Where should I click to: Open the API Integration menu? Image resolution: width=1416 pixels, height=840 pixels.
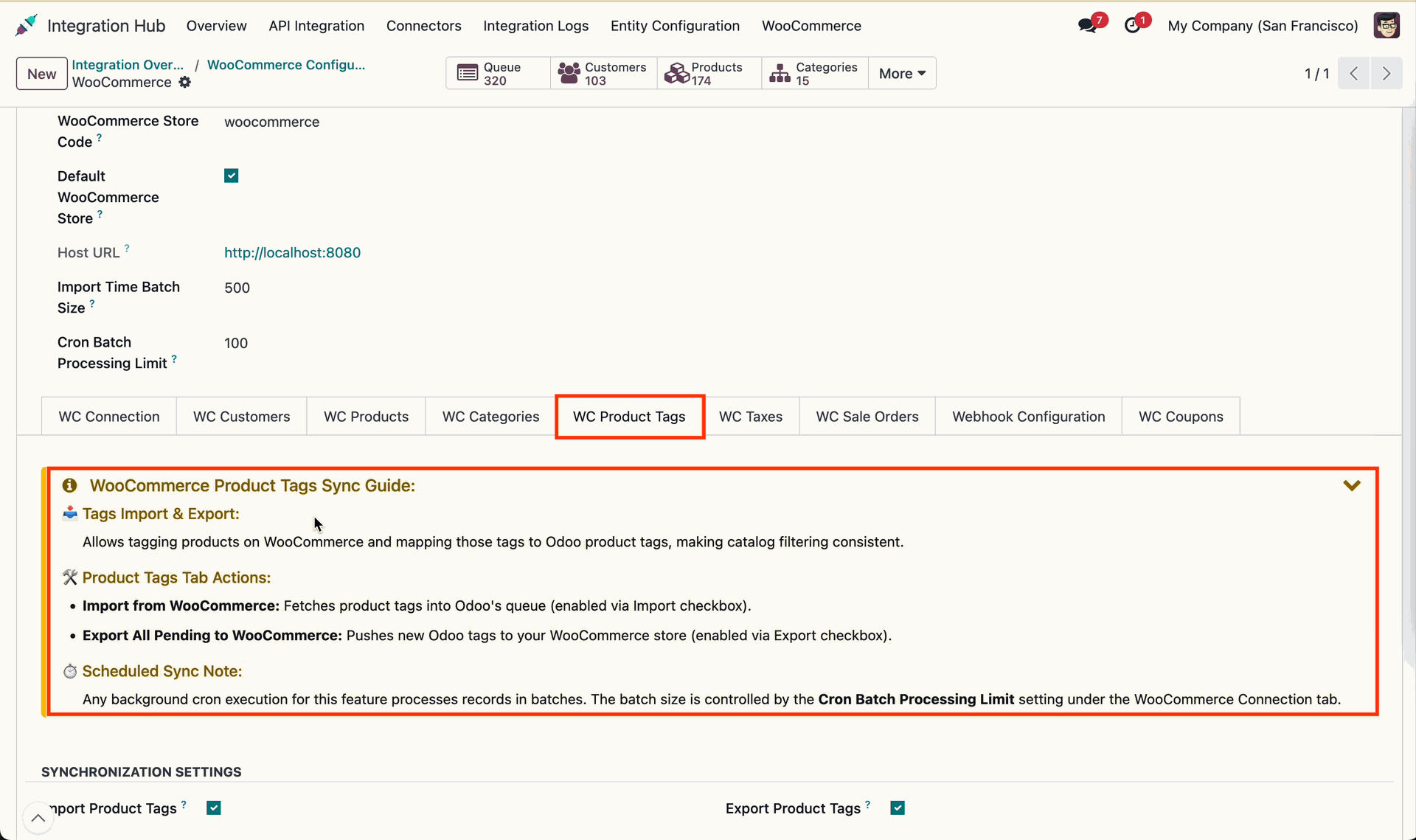click(x=316, y=26)
